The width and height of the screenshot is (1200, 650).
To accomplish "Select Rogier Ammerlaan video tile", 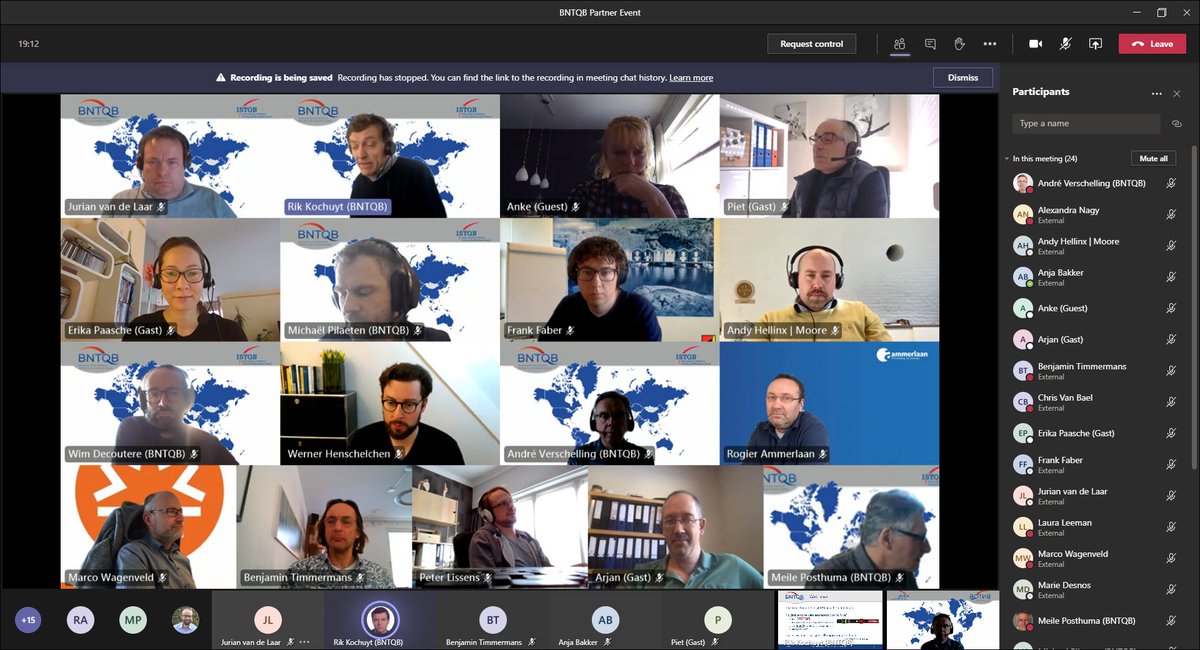I will pyautogui.click(x=830, y=404).
